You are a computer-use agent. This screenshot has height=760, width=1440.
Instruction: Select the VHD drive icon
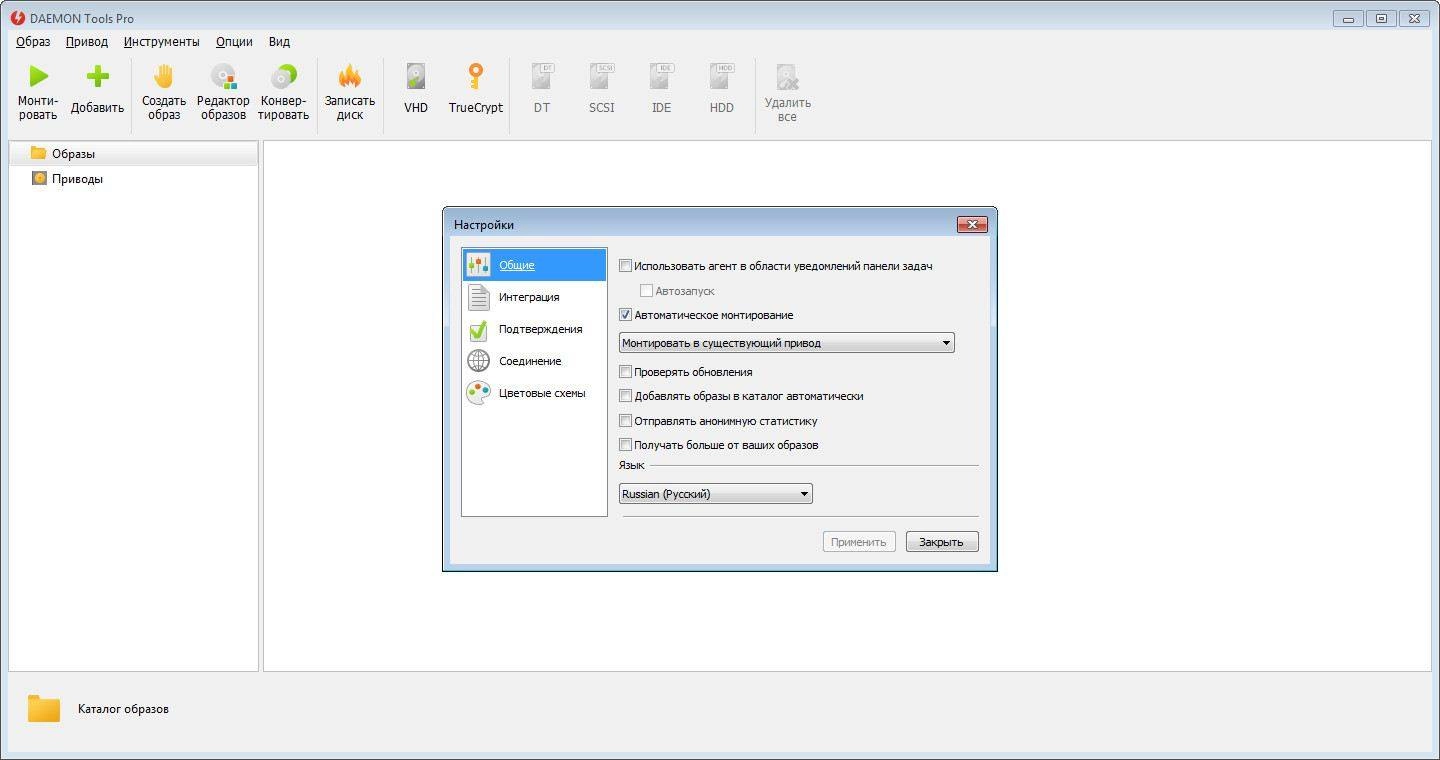coord(416,76)
